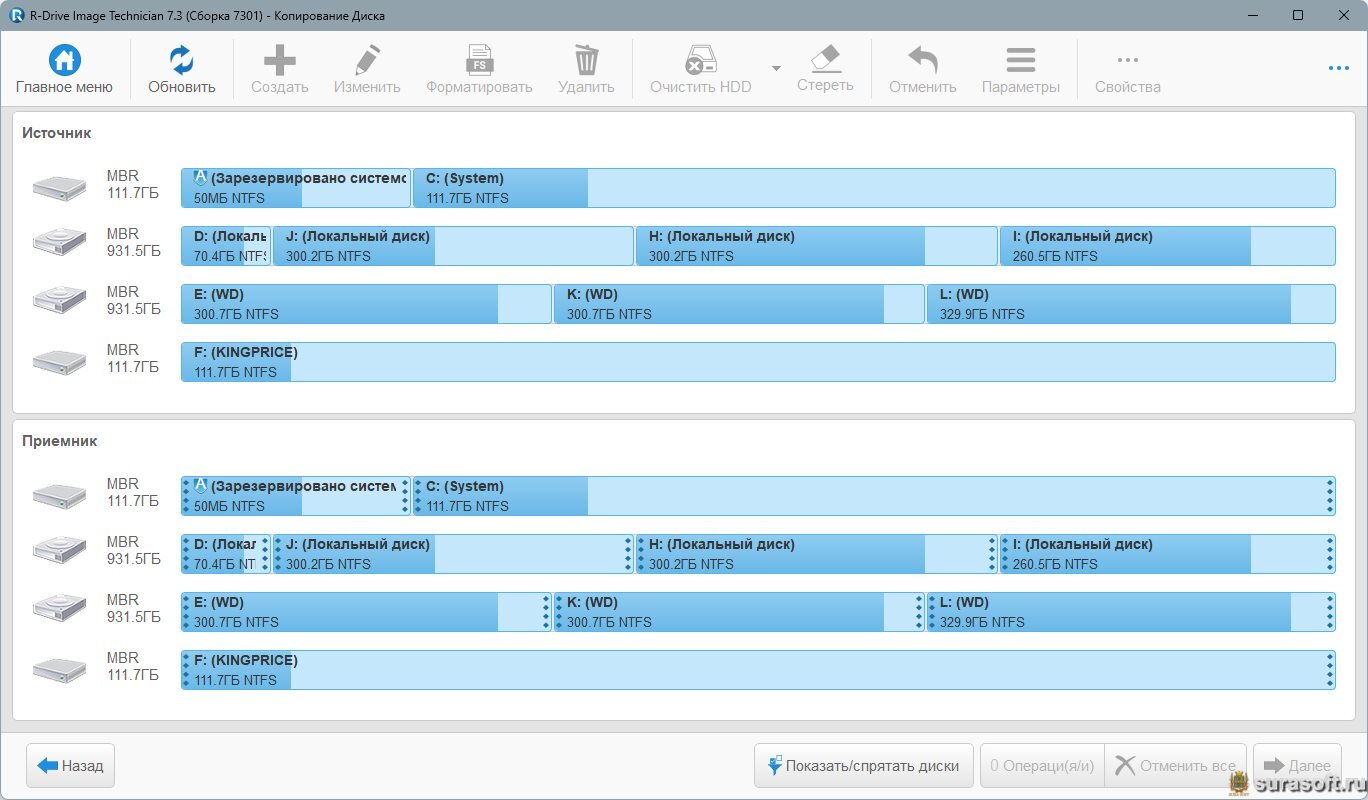Go back with the Назад button
Image resolution: width=1368 pixels, height=800 pixels.
tap(71, 766)
